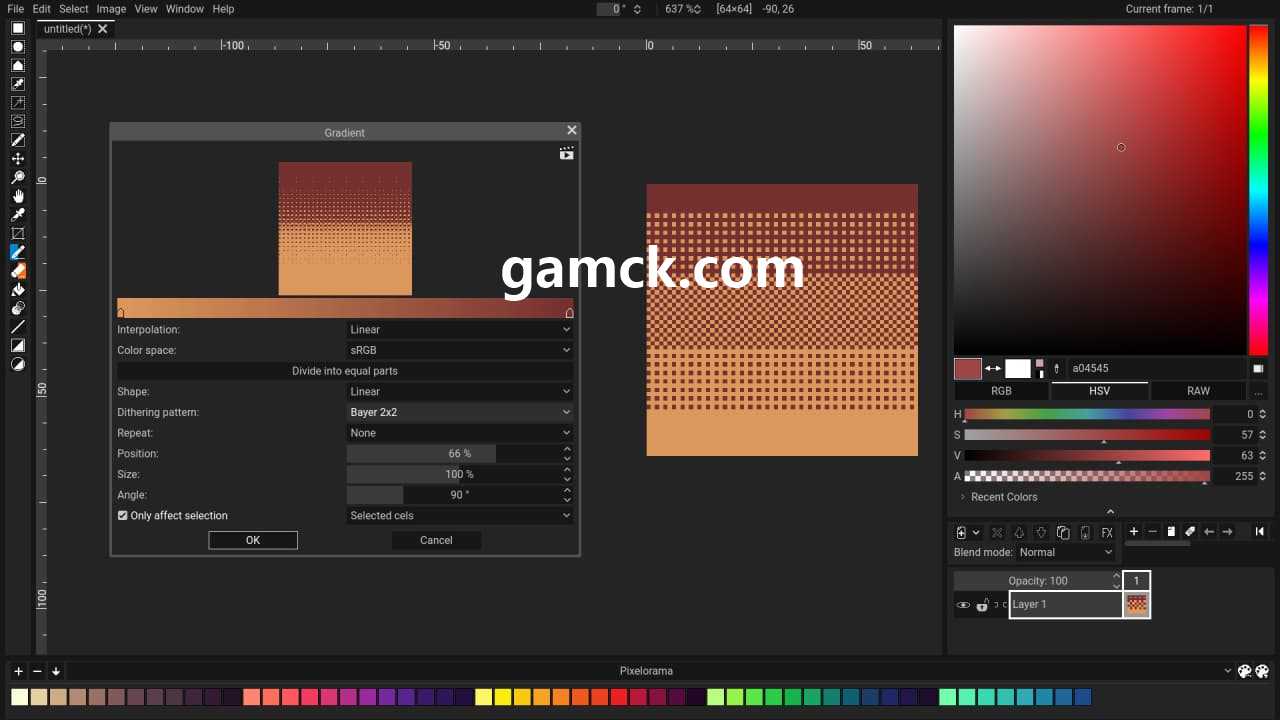The image size is (1280, 720).
Task: Select the Eraser tool
Action: coord(17,271)
